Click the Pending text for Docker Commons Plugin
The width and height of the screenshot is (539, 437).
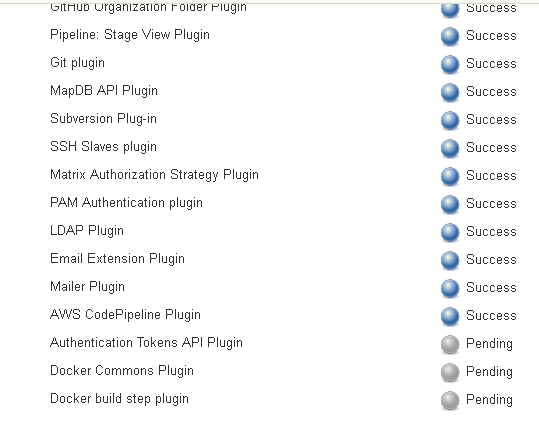[489, 372]
